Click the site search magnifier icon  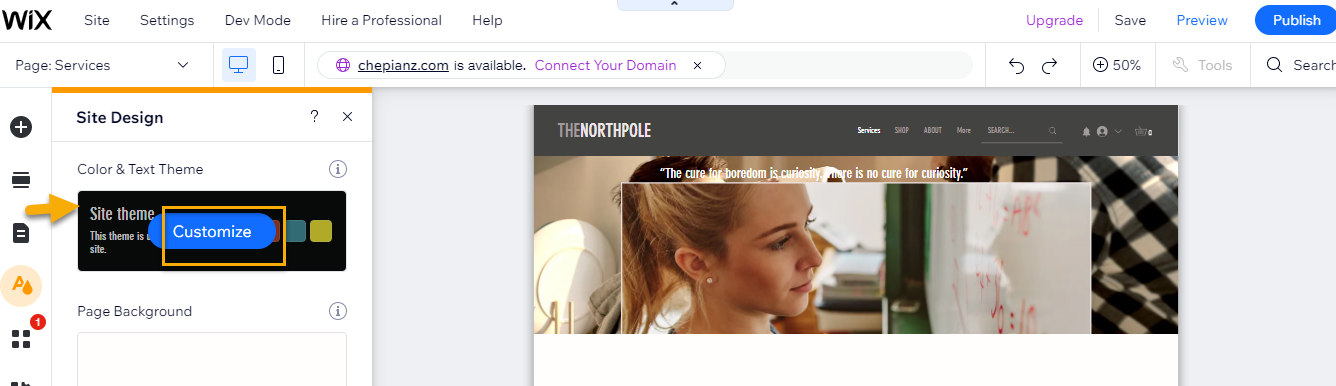(x=1053, y=131)
